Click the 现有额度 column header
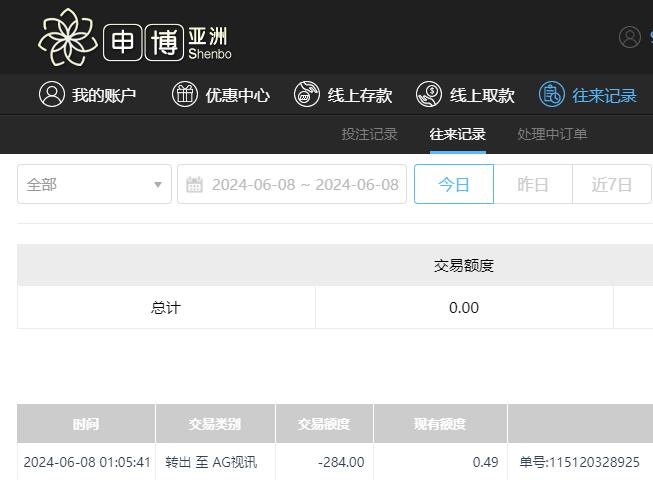 click(440, 424)
